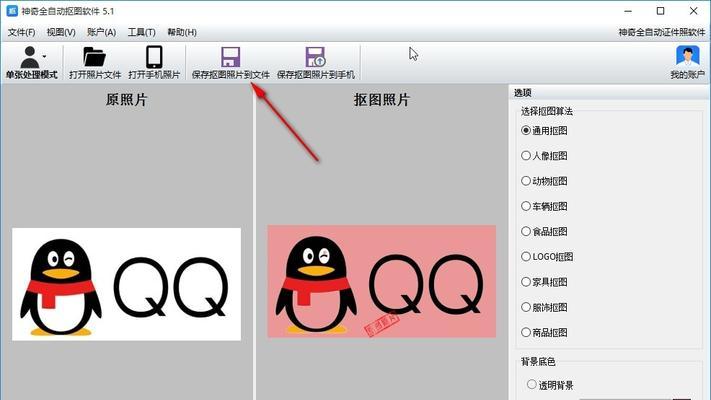Close the 神奇全自动抠图软件 window
711x400 pixels.
[x=693, y=11]
